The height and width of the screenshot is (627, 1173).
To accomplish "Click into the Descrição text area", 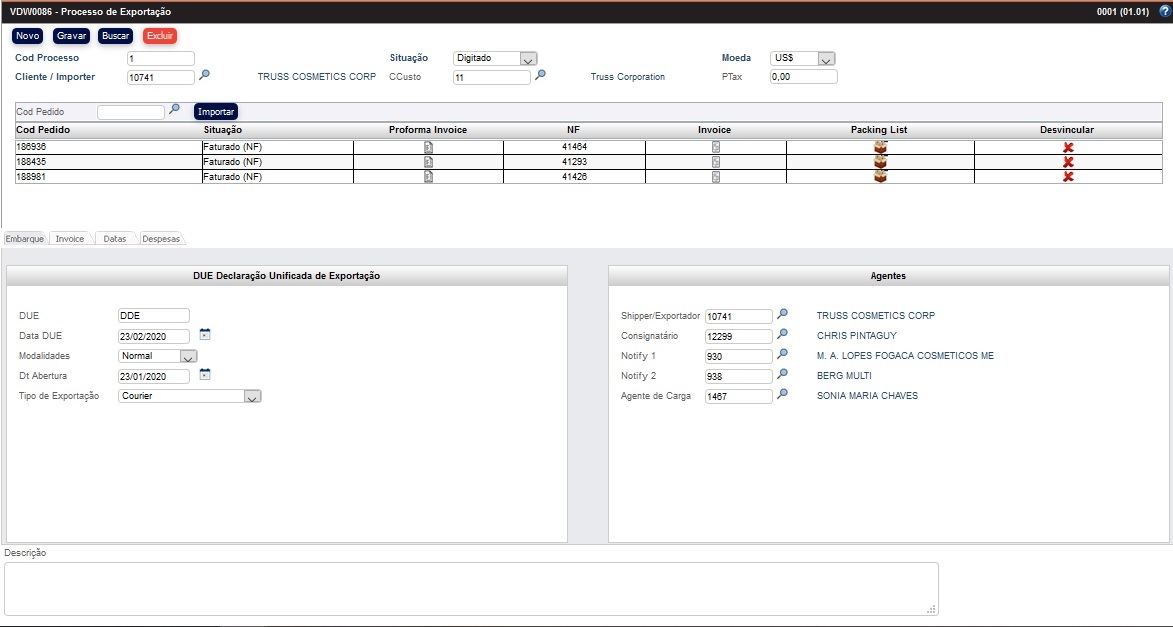I will pos(470,588).
